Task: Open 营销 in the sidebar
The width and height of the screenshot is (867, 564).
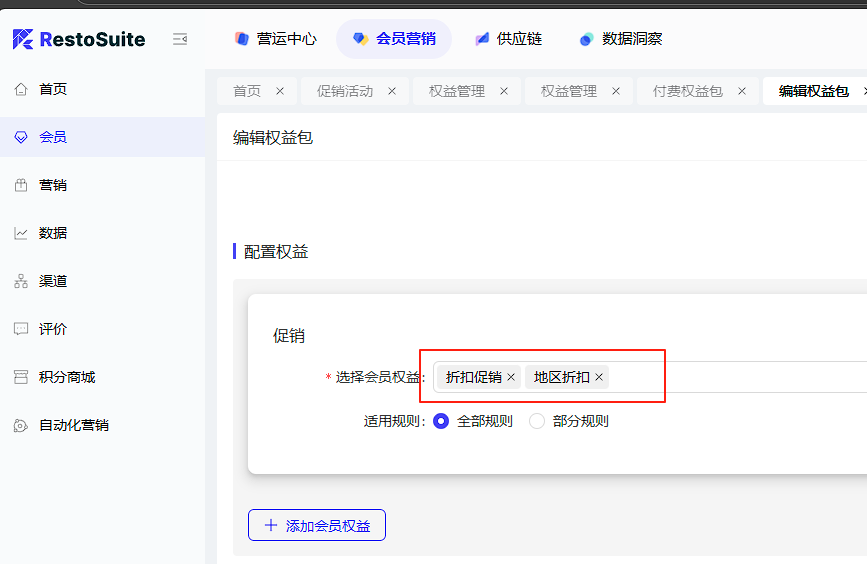Action: [102, 185]
